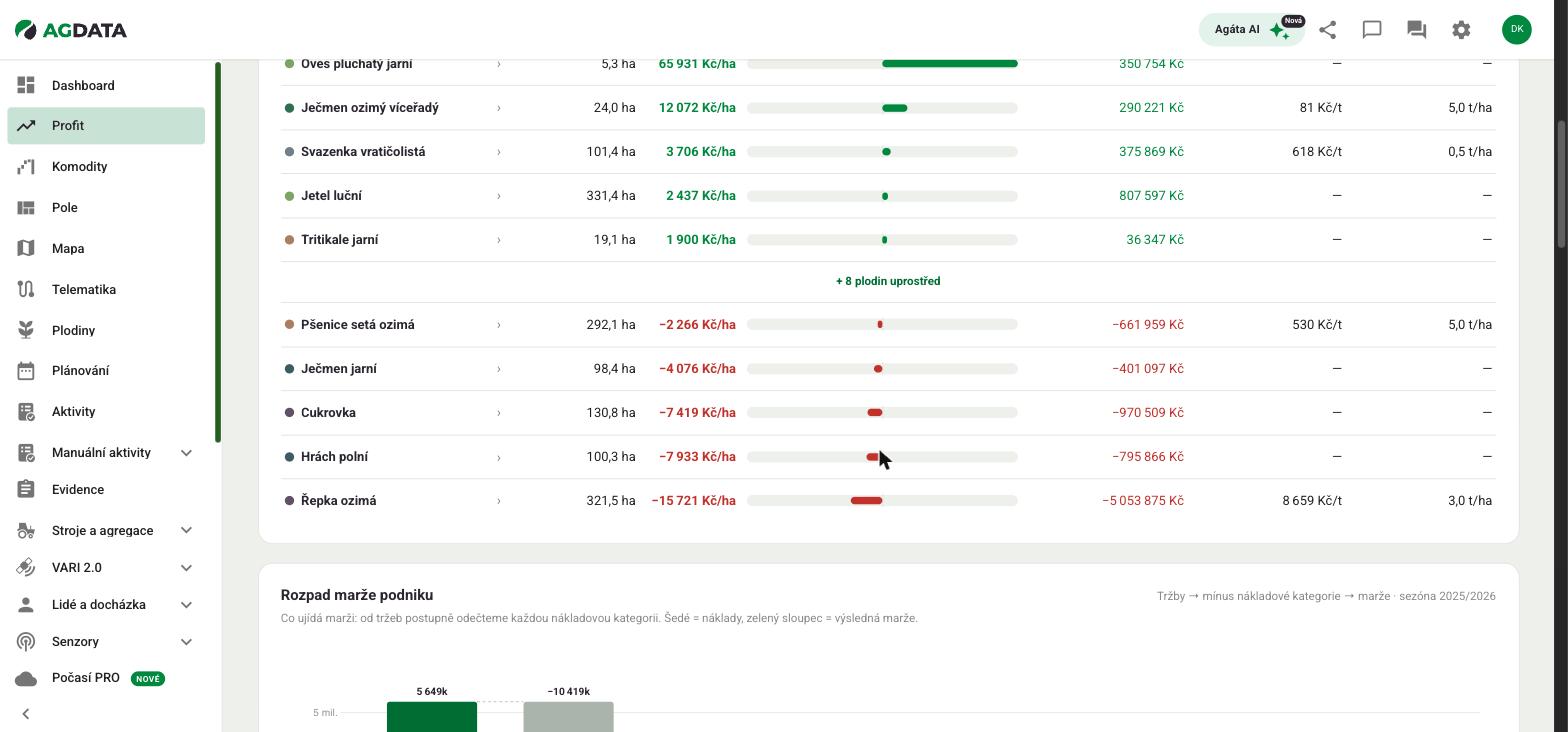Image resolution: width=1568 pixels, height=732 pixels.
Task: Open the single comment bubble icon
Action: [1372, 30]
